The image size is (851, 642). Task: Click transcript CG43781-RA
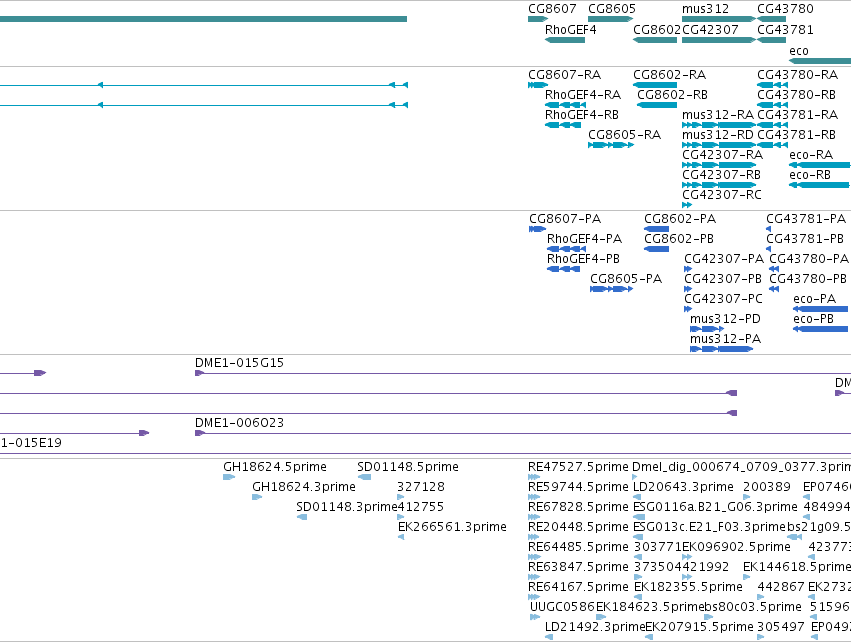tap(798, 115)
